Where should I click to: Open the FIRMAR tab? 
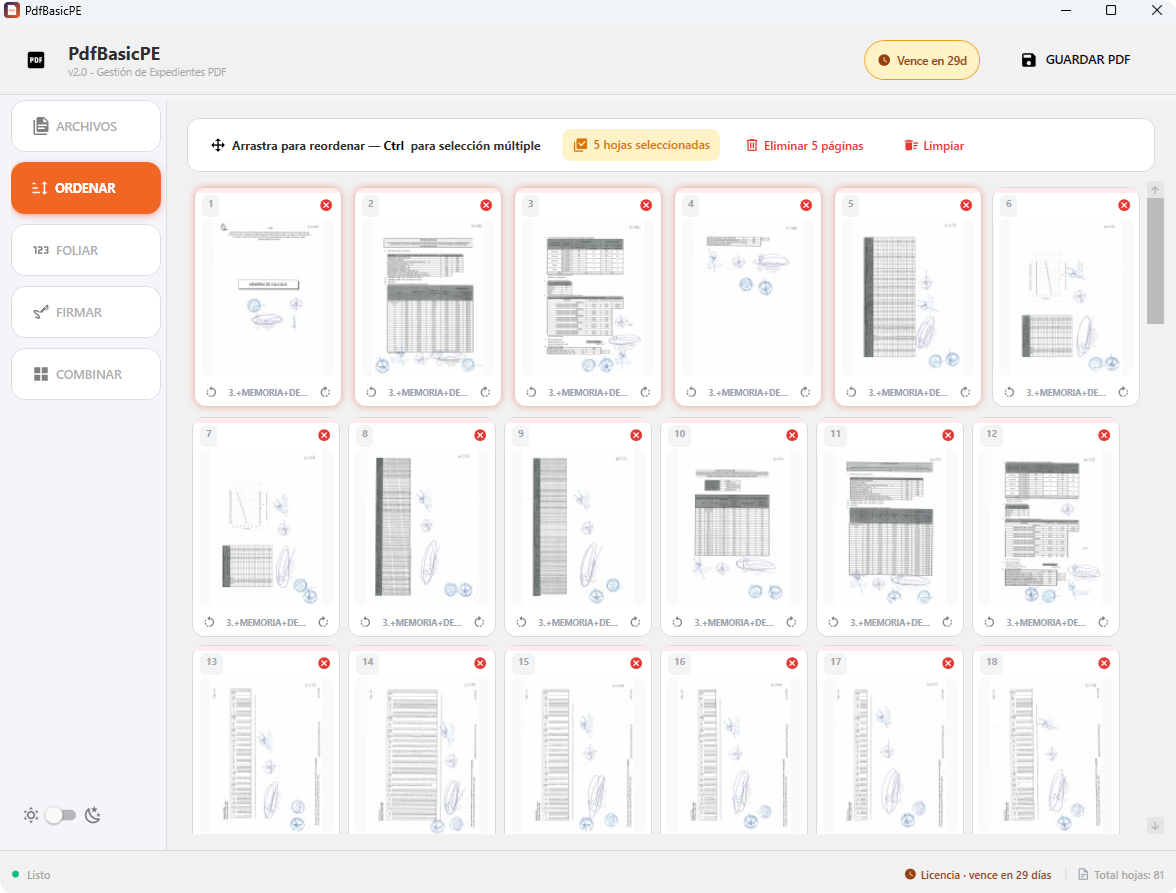[x=86, y=313]
